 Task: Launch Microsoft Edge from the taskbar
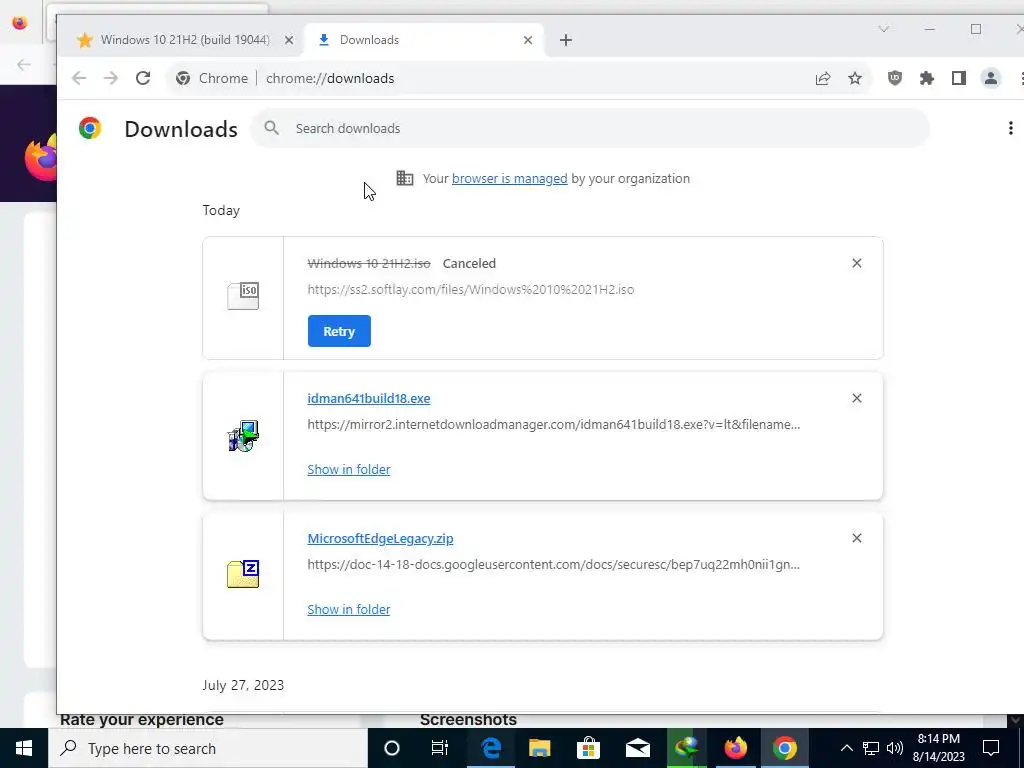click(x=490, y=748)
